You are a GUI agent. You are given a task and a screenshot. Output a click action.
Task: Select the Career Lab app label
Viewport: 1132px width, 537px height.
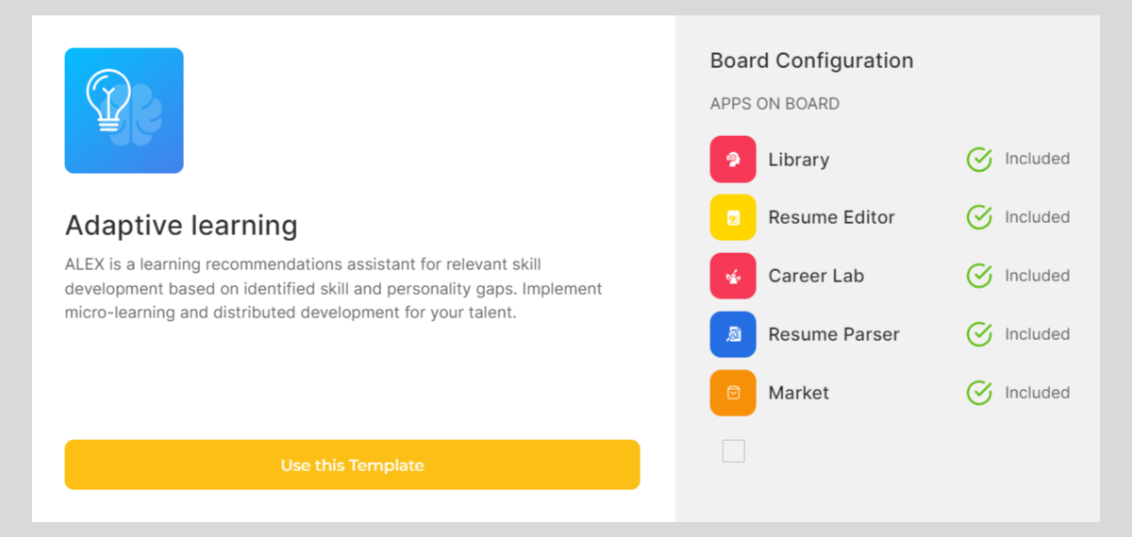click(x=816, y=276)
